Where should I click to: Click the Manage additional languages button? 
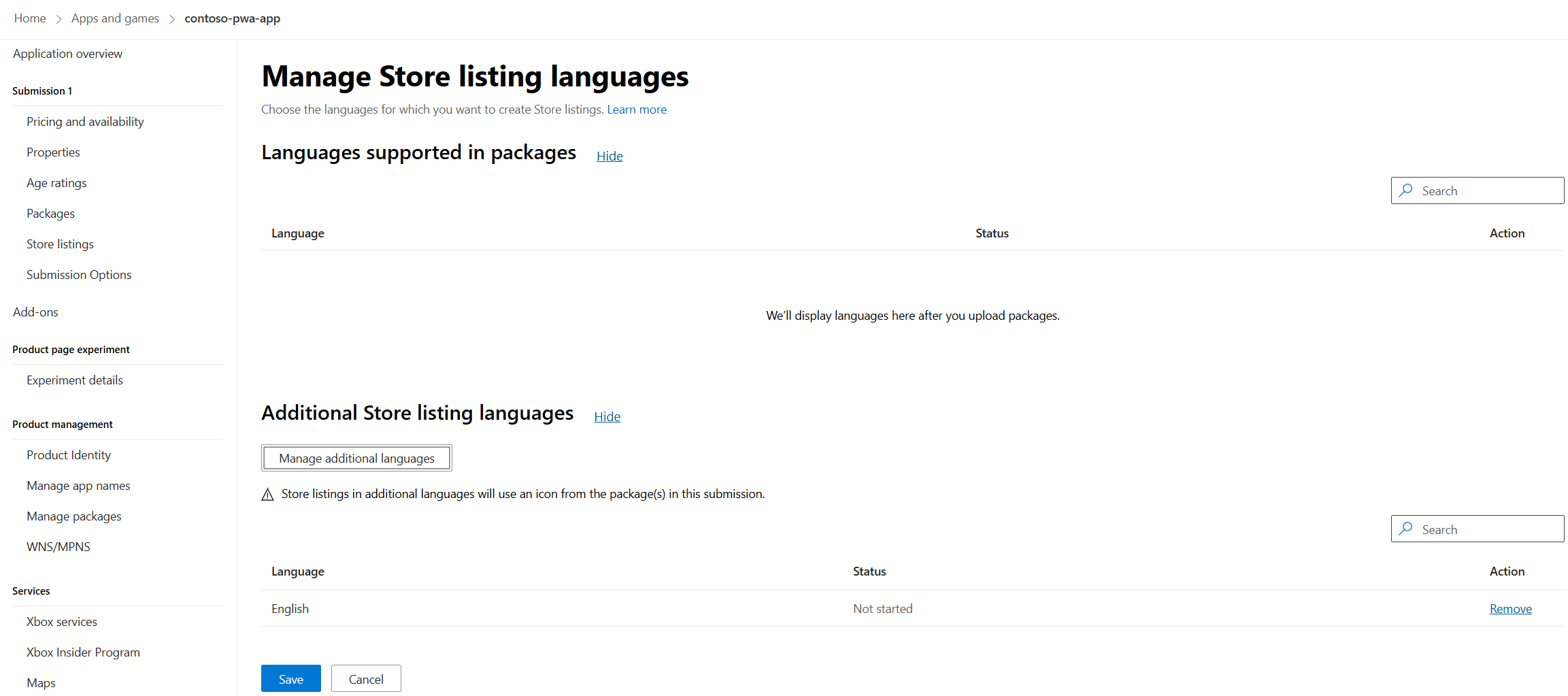point(356,458)
